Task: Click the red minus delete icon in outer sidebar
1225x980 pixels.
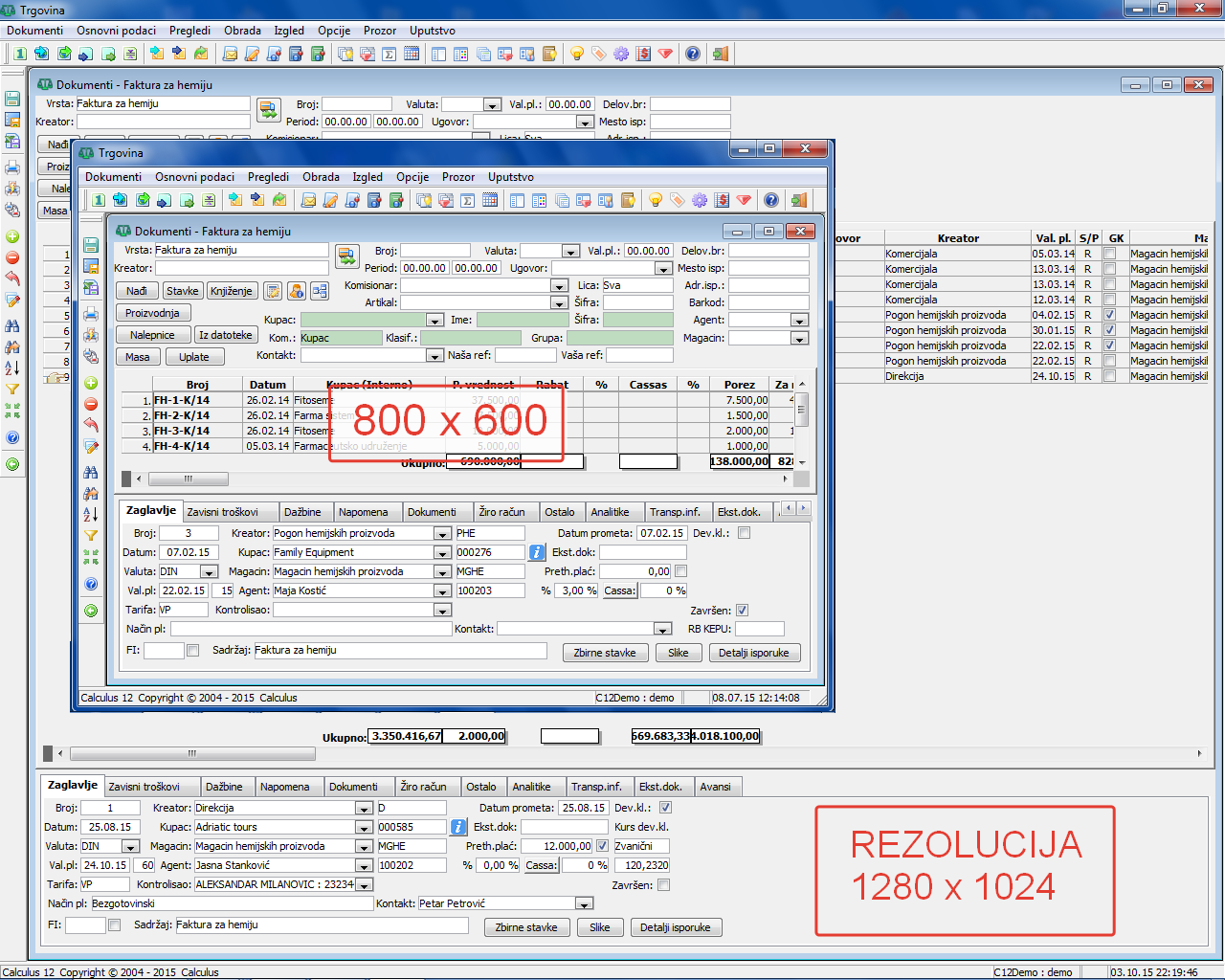Action: coord(12,257)
